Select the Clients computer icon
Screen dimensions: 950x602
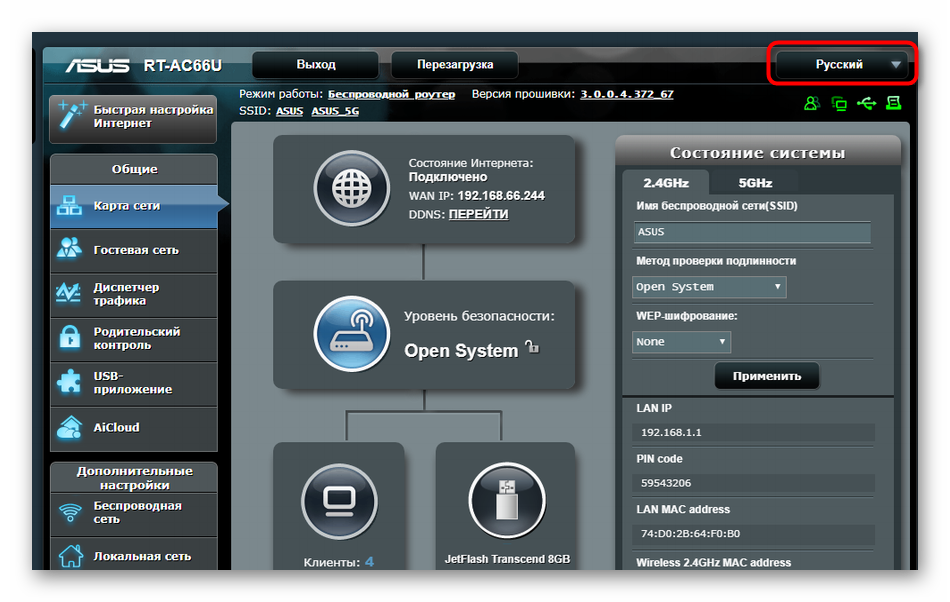coord(339,500)
